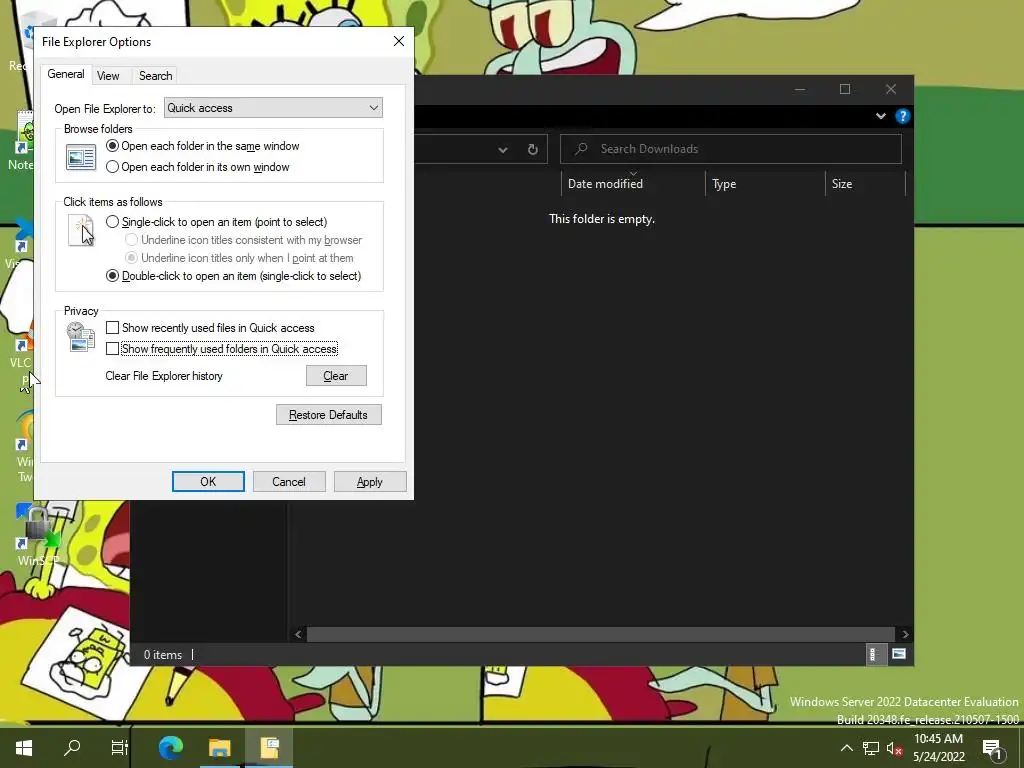Click the muted volume tray icon

[895, 748]
